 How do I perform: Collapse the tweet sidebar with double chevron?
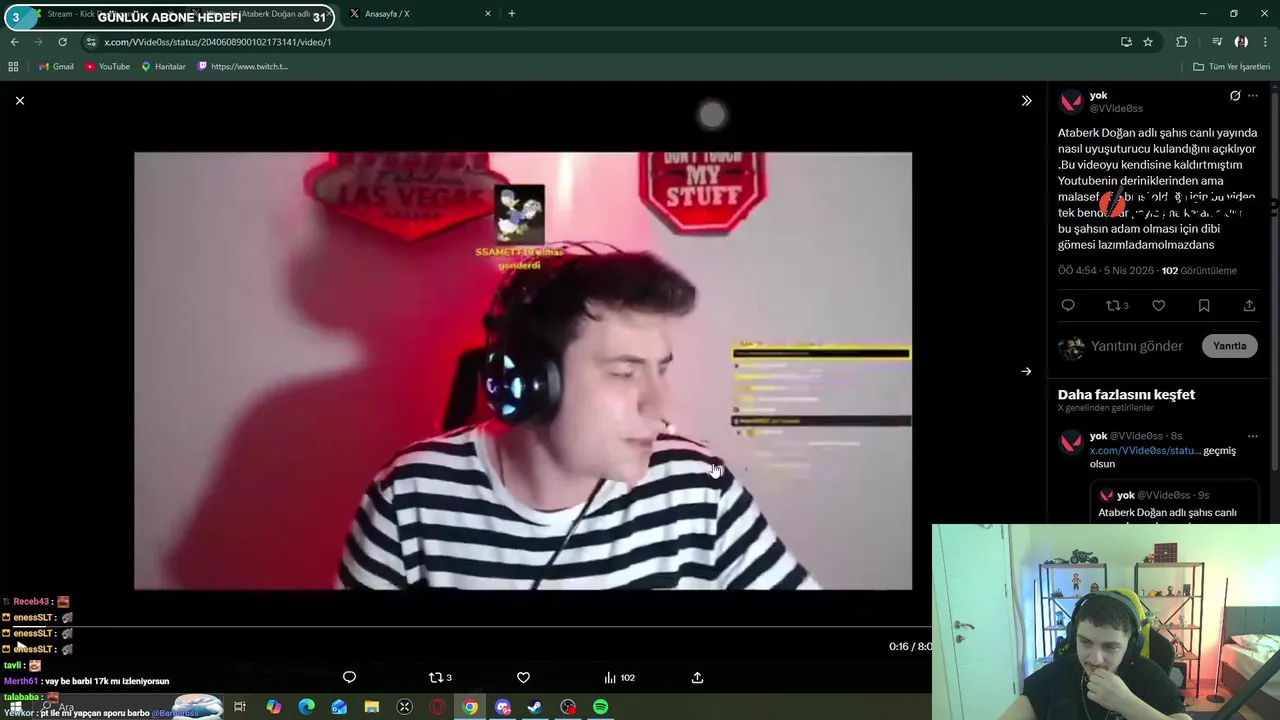point(1026,100)
